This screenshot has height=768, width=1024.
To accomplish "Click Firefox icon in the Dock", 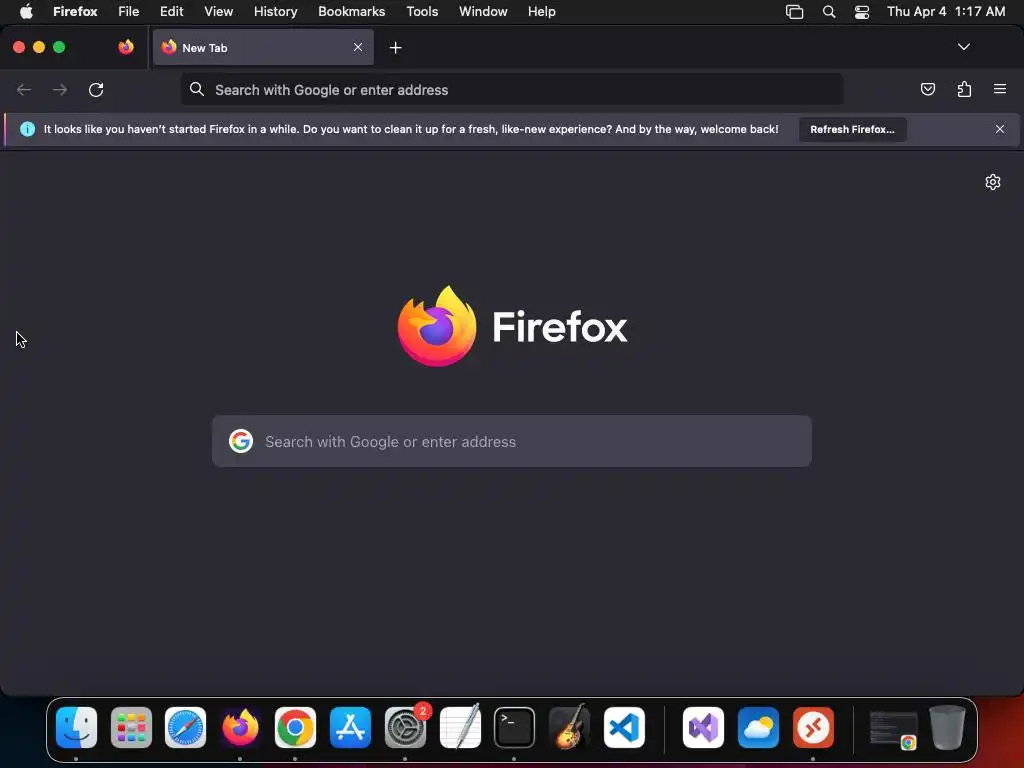I will (x=240, y=727).
